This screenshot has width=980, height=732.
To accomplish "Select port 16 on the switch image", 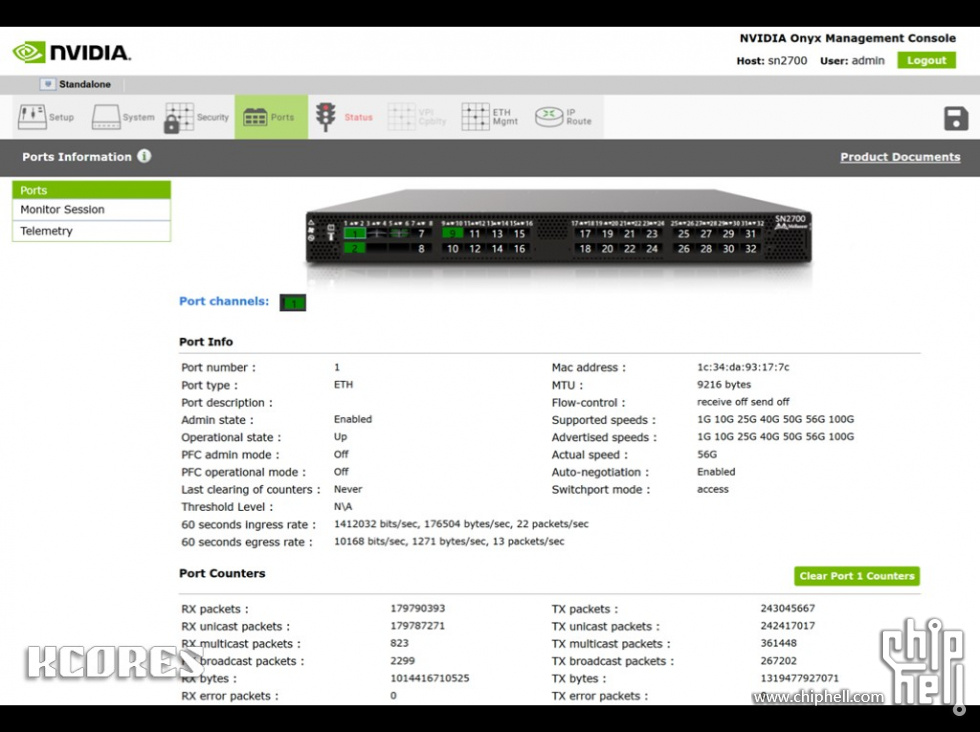I will (x=519, y=249).
